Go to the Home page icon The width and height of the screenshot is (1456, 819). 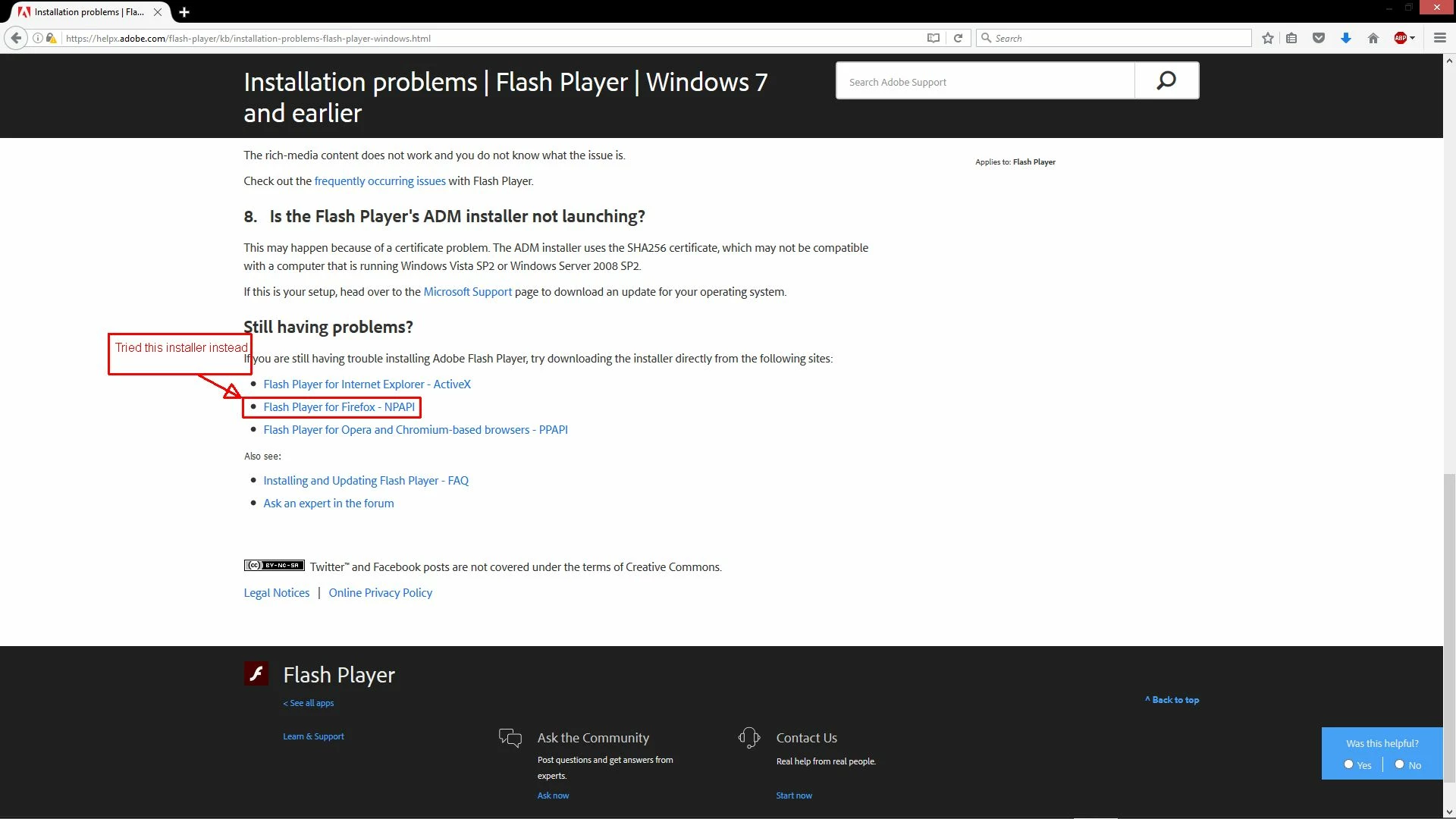click(1373, 38)
